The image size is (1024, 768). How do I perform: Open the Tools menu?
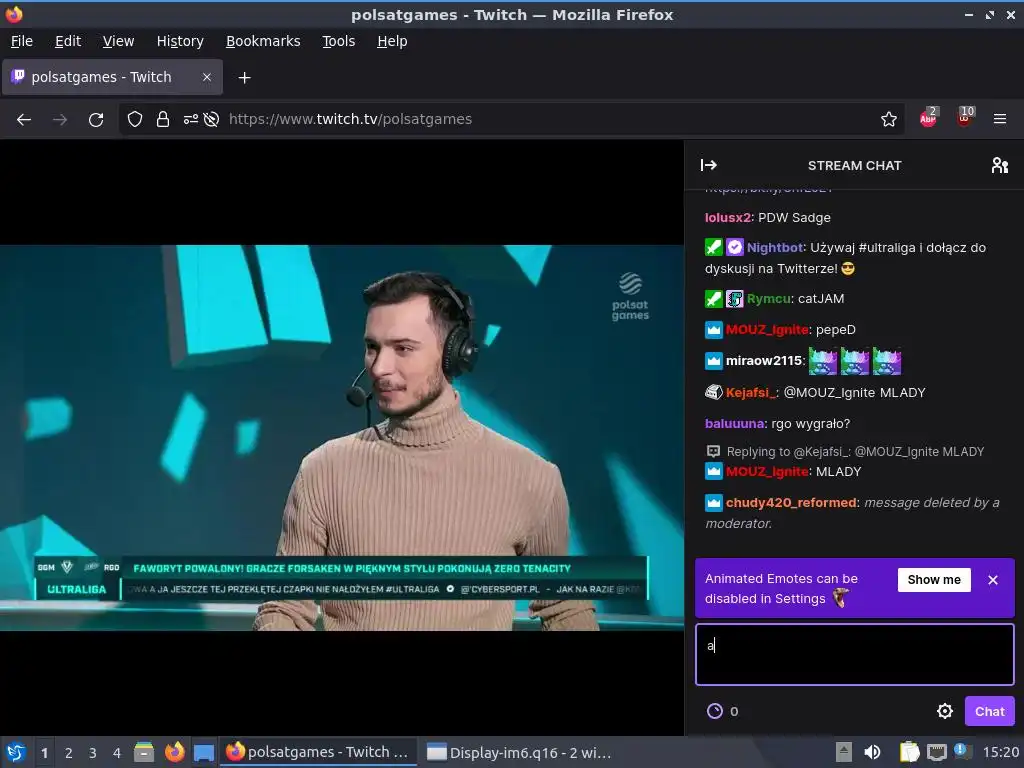tap(338, 41)
